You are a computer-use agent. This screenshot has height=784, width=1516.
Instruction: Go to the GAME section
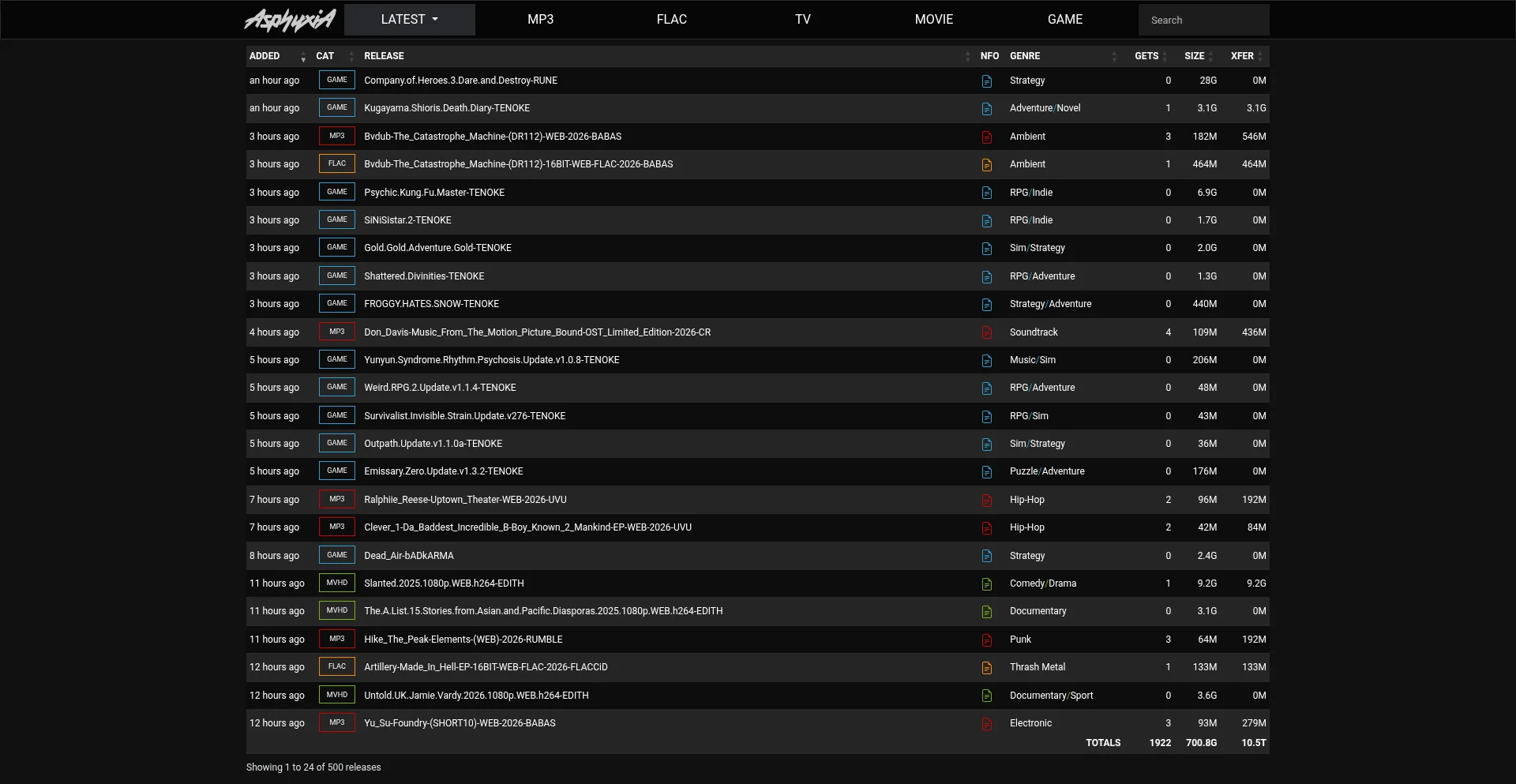click(1065, 20)
